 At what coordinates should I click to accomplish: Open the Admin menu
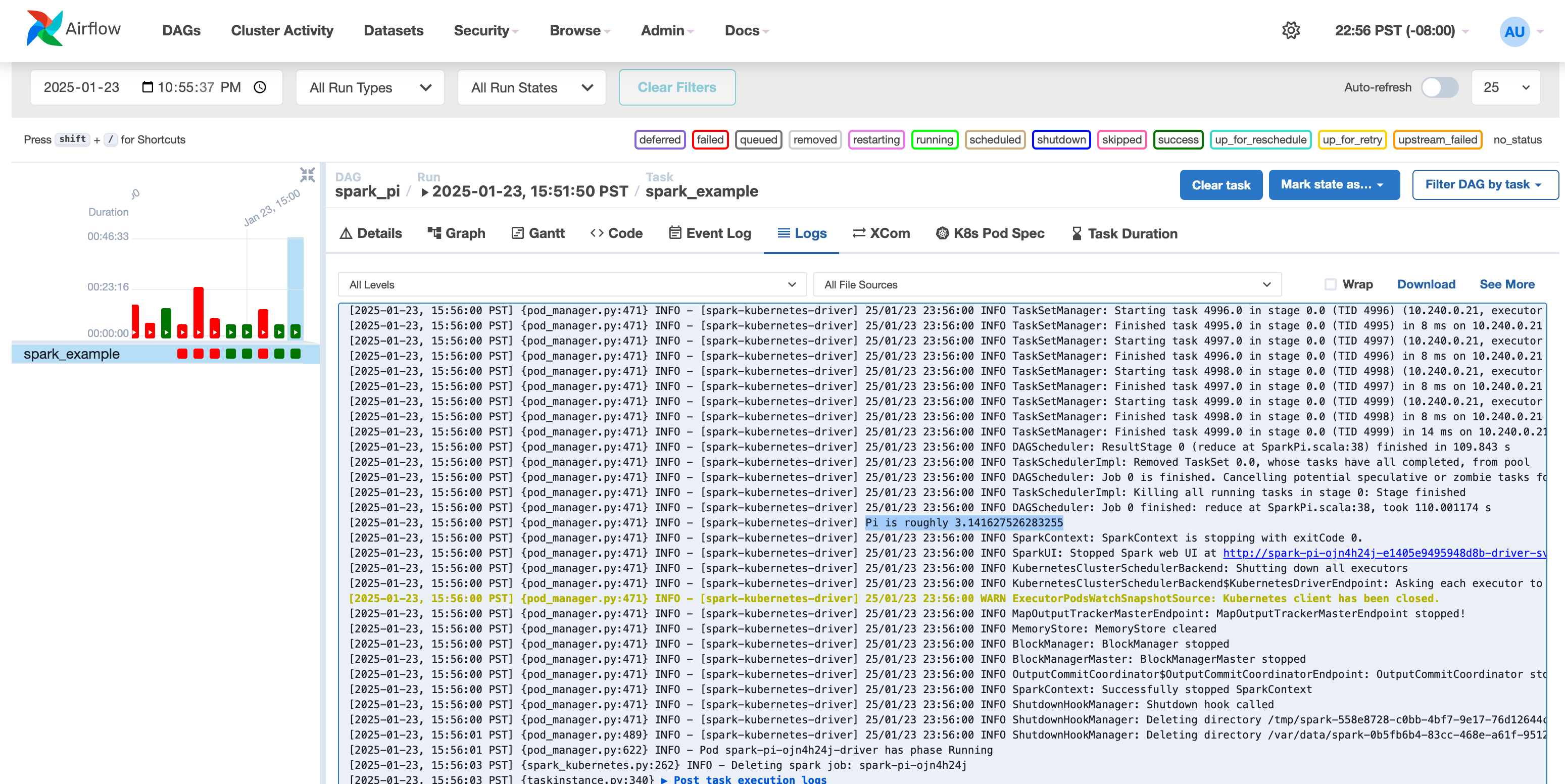(x=667, y=30)
